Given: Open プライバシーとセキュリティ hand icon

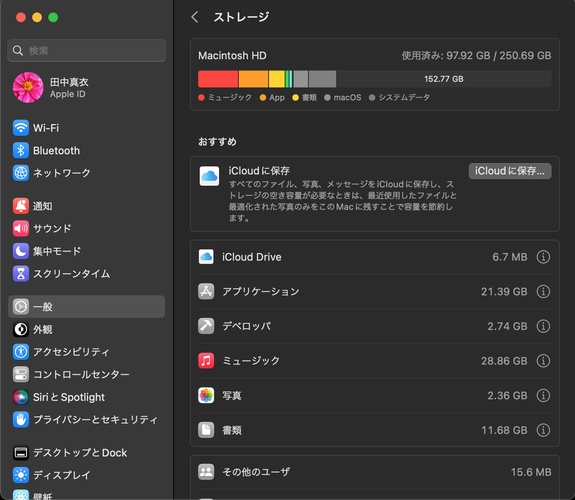Looking at the screenshot, I should click(21, 420).
